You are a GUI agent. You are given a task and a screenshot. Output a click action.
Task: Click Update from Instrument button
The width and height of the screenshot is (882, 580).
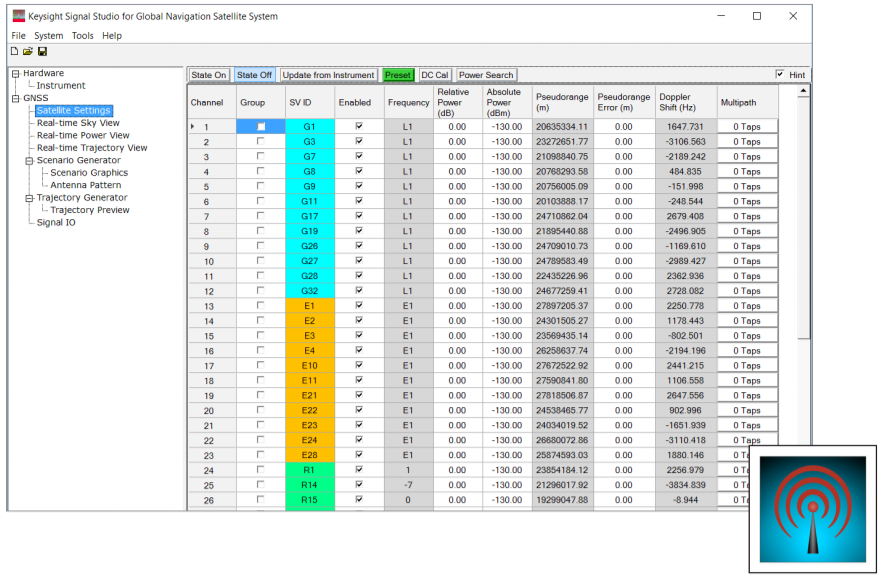coord(328,75)
